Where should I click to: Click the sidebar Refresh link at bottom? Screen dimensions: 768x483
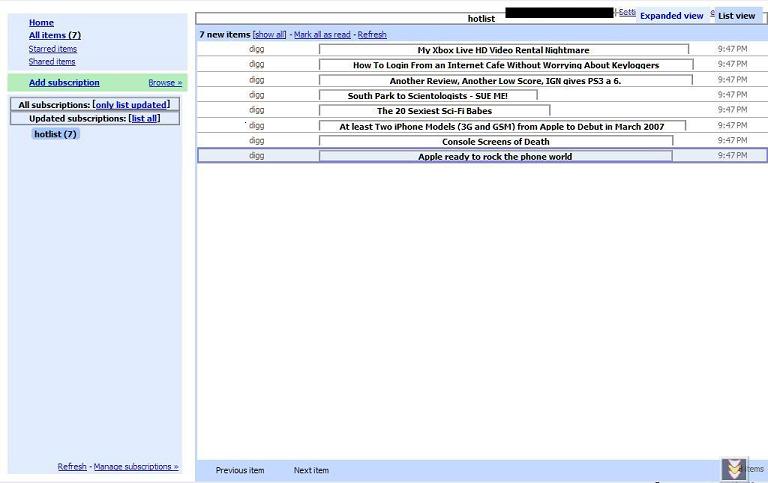72,467
